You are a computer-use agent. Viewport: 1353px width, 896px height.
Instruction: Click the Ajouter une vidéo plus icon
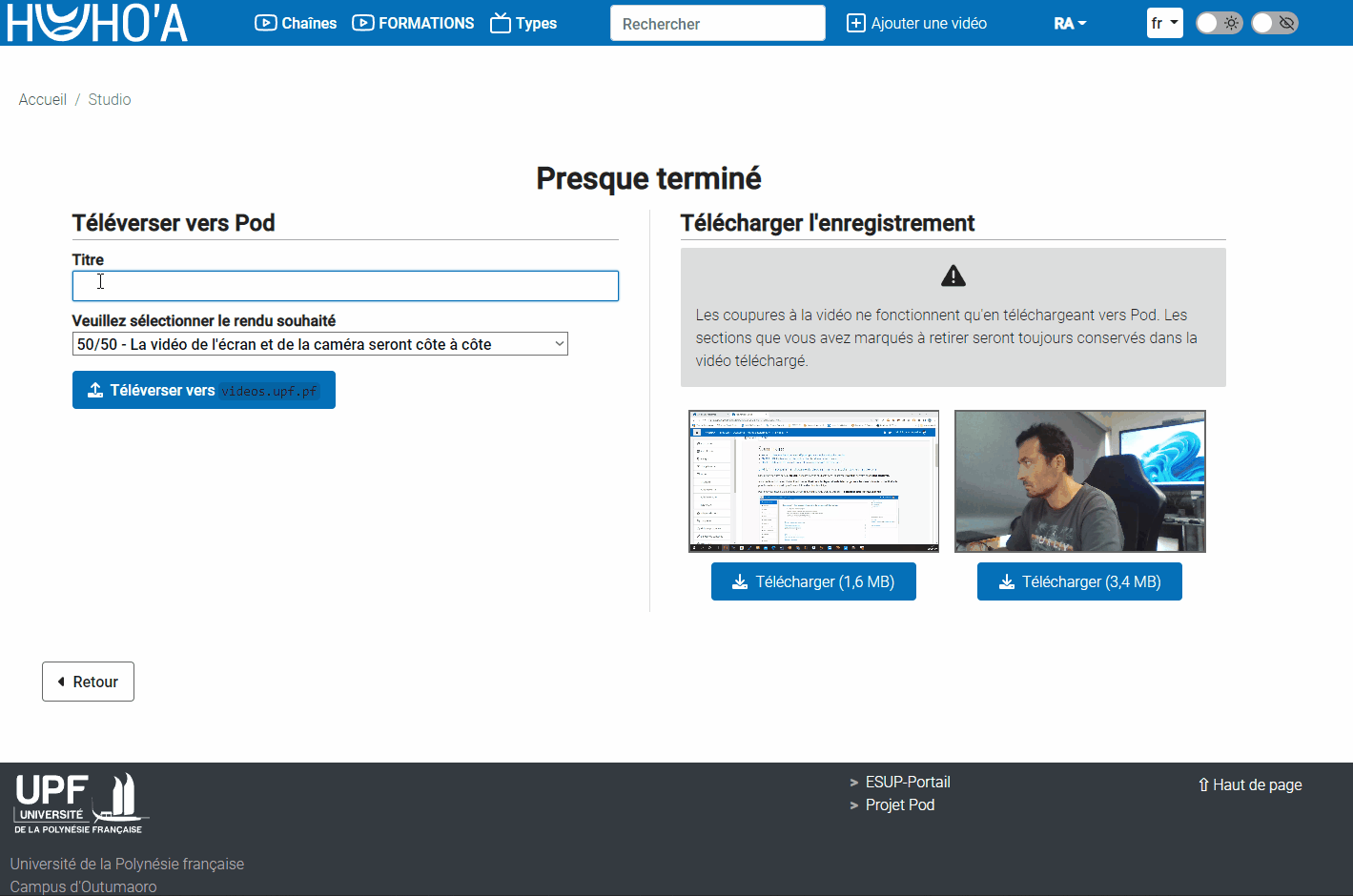[855, 23]
